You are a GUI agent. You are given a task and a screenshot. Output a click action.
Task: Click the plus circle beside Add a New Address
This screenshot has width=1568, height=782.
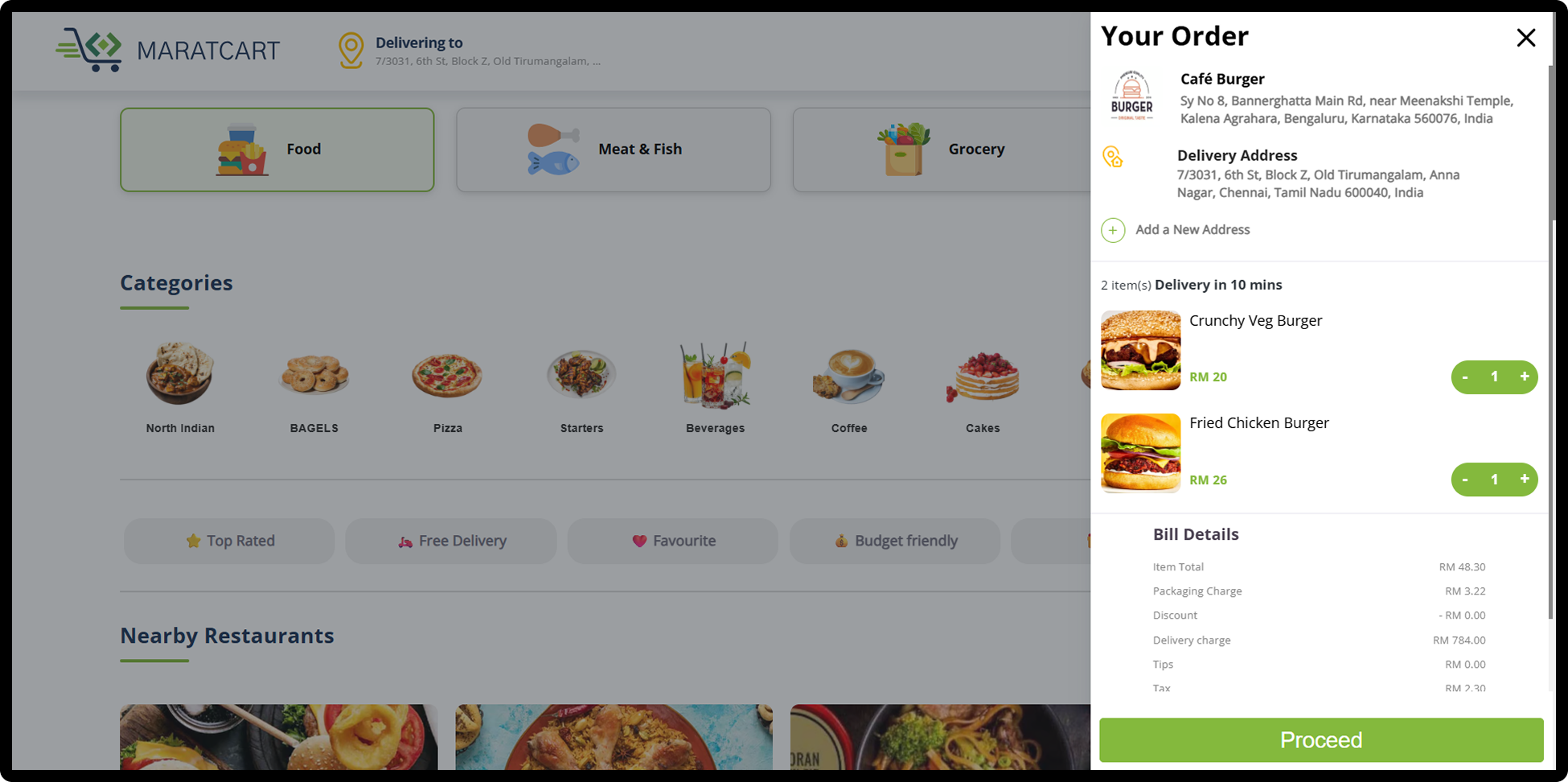[1113, 230]
